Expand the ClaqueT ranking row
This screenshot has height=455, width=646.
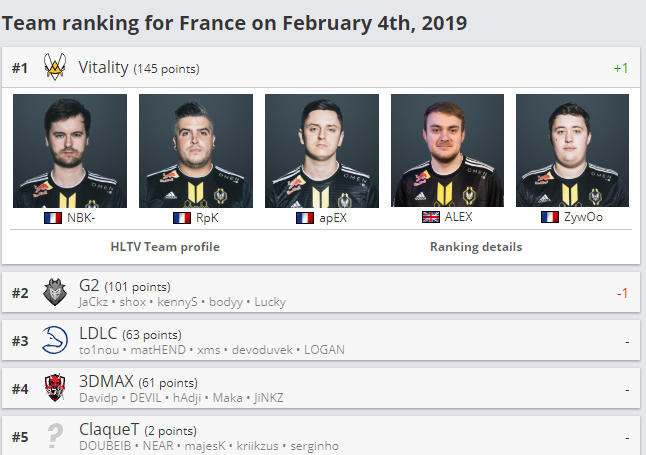tap(321, 436)
